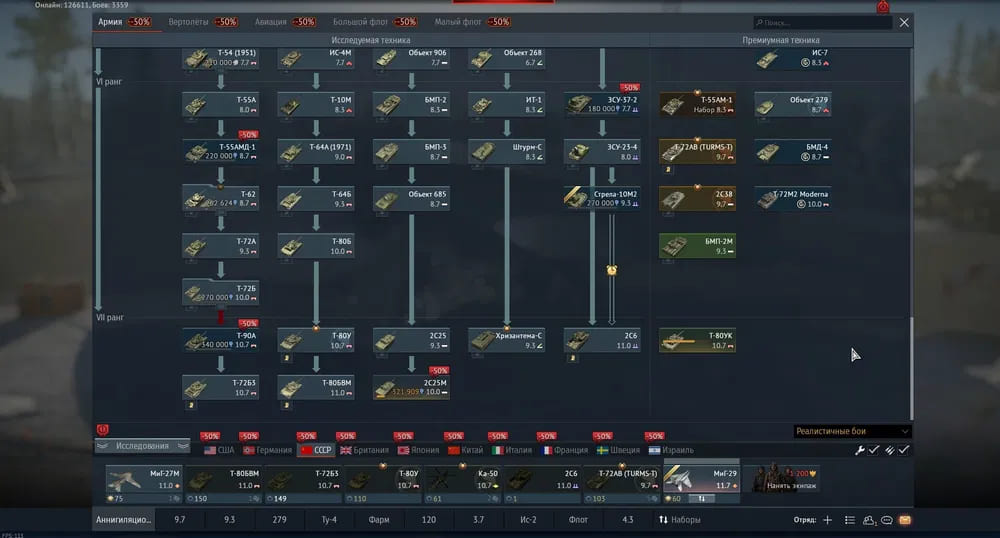Open the chat bubble icon

(x=886, y=520)
